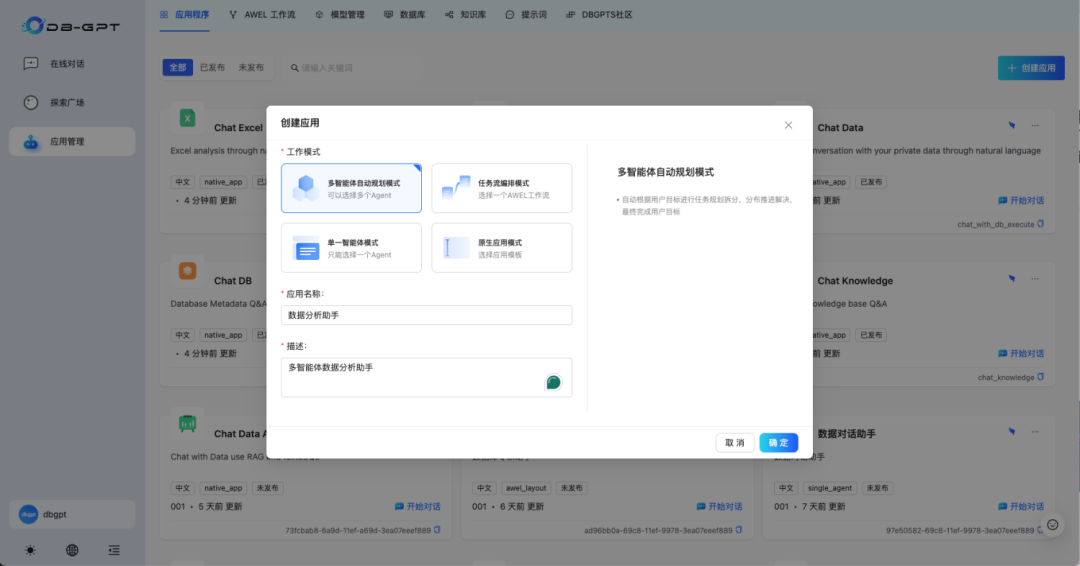Click the 确定 button
Viewport: 1080px width, 566px height.
coord(778,443)
